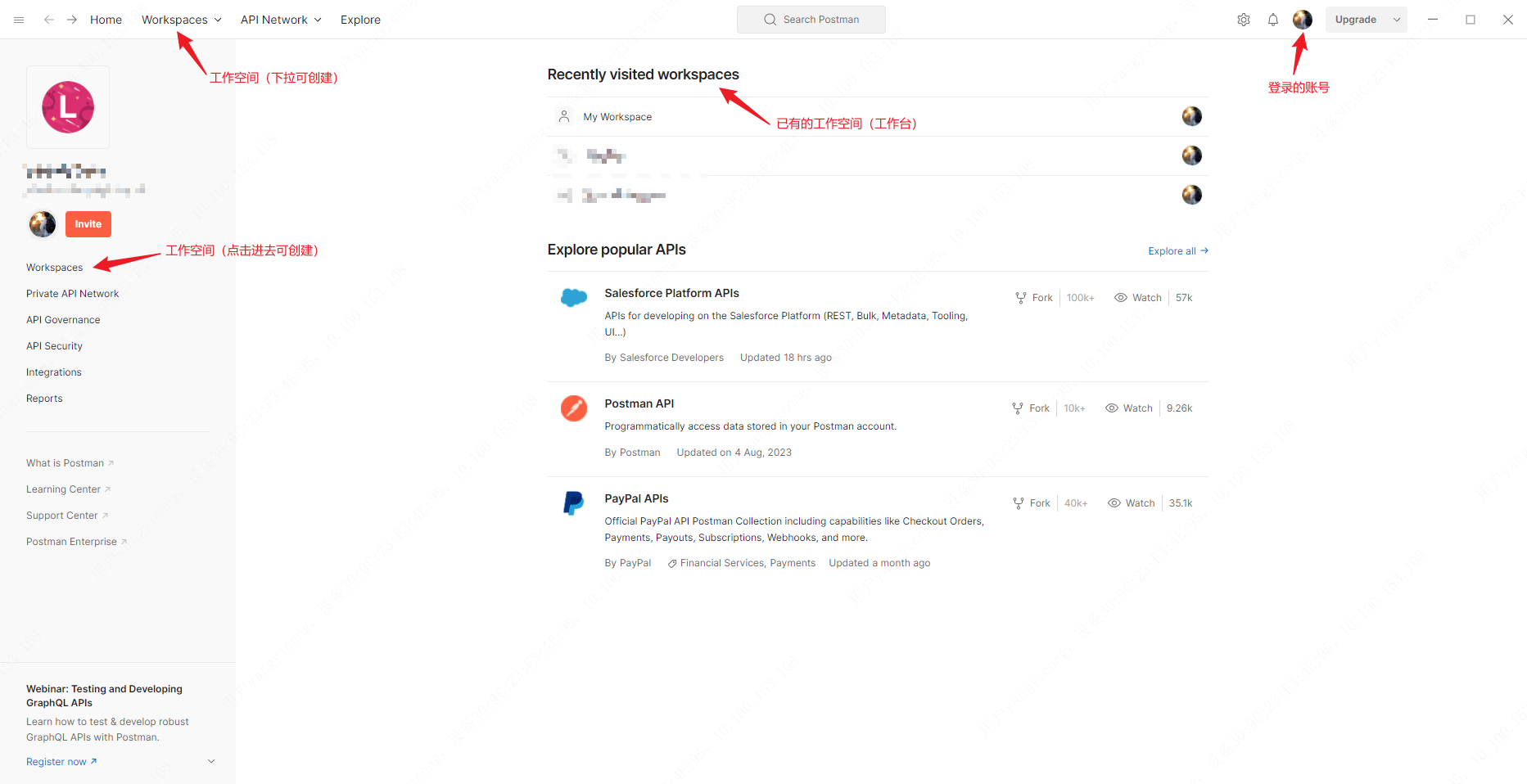Click the Search Postman field
Screen dimensions: 1527x784
811,20
